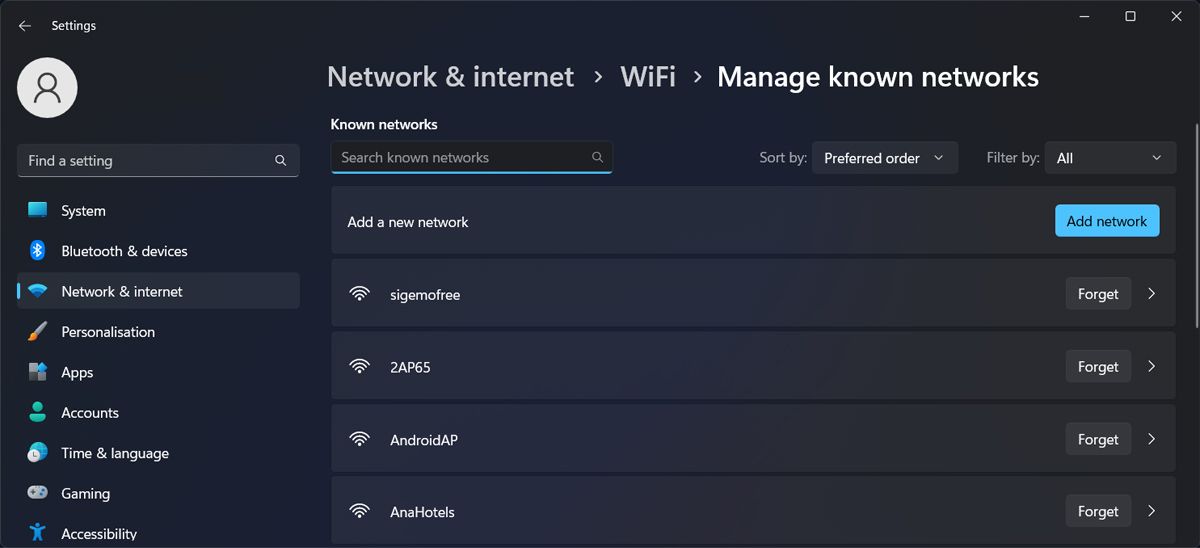Click the Search known networks field

[x=460, y=158]
